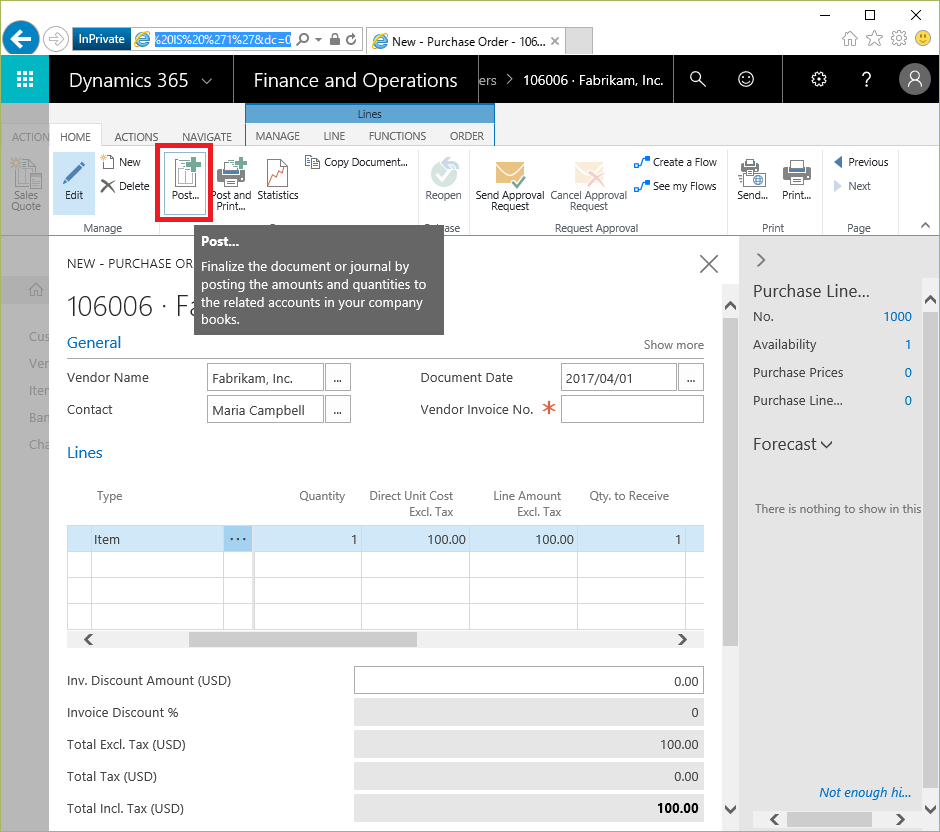Click the Print icon in the ribbon
This screenshot has width=940, height=832.
coord(796,180)
